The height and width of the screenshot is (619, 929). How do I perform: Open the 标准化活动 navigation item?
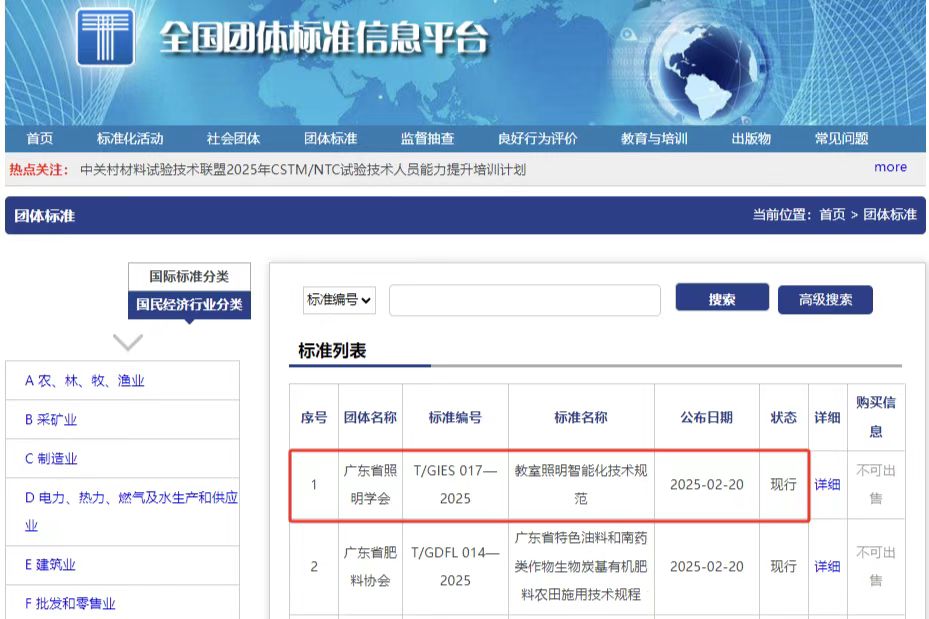pos(130,139)
